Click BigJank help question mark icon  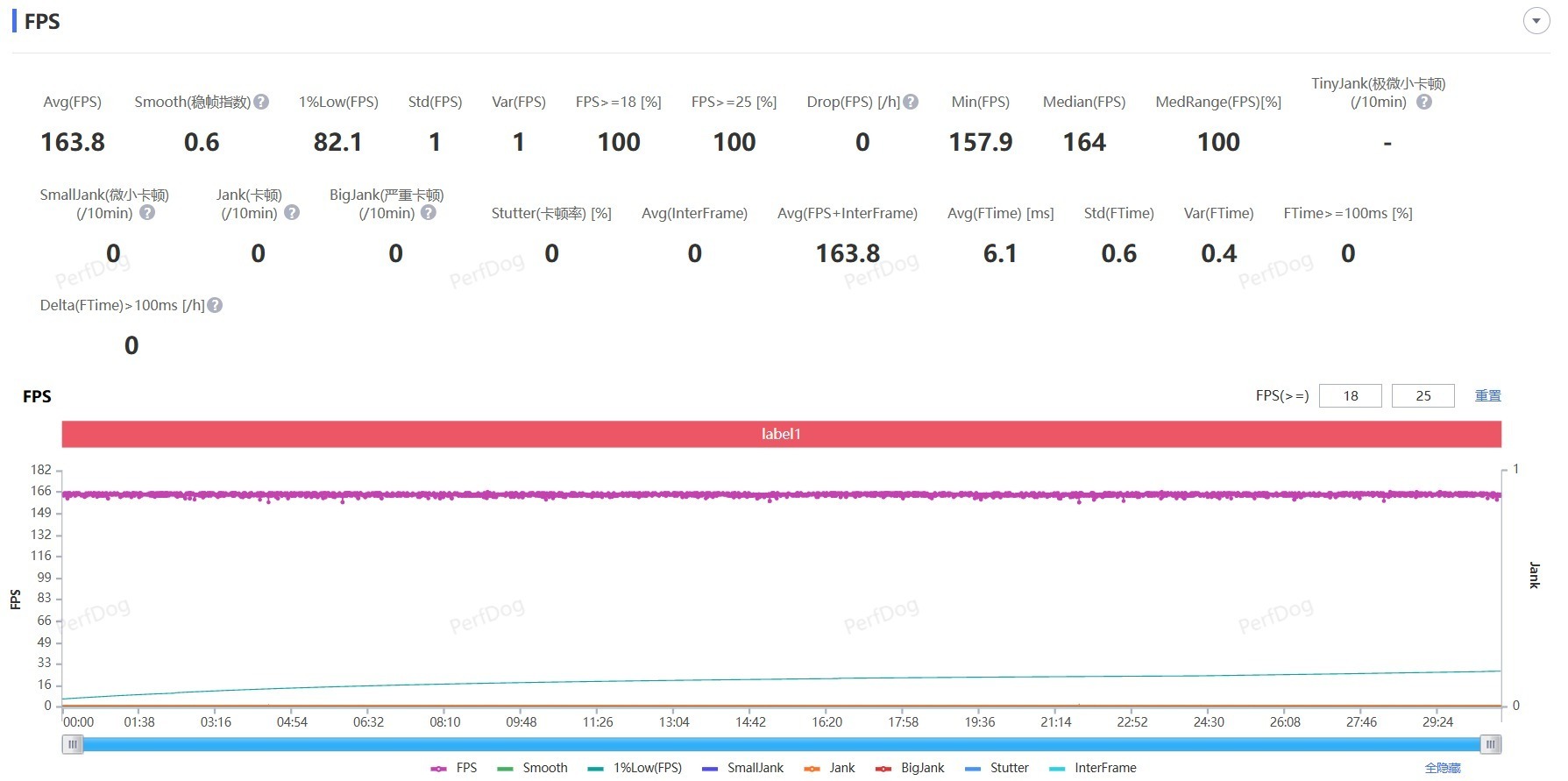point(428,212)
